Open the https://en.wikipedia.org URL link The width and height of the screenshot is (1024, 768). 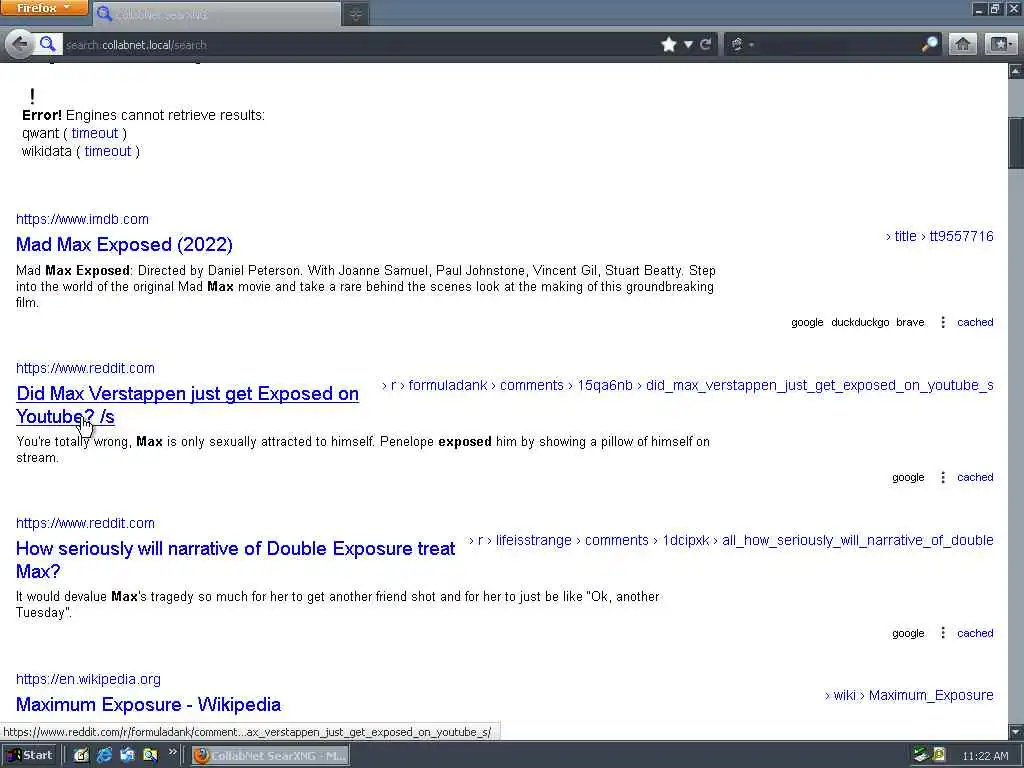coord(88,679)
